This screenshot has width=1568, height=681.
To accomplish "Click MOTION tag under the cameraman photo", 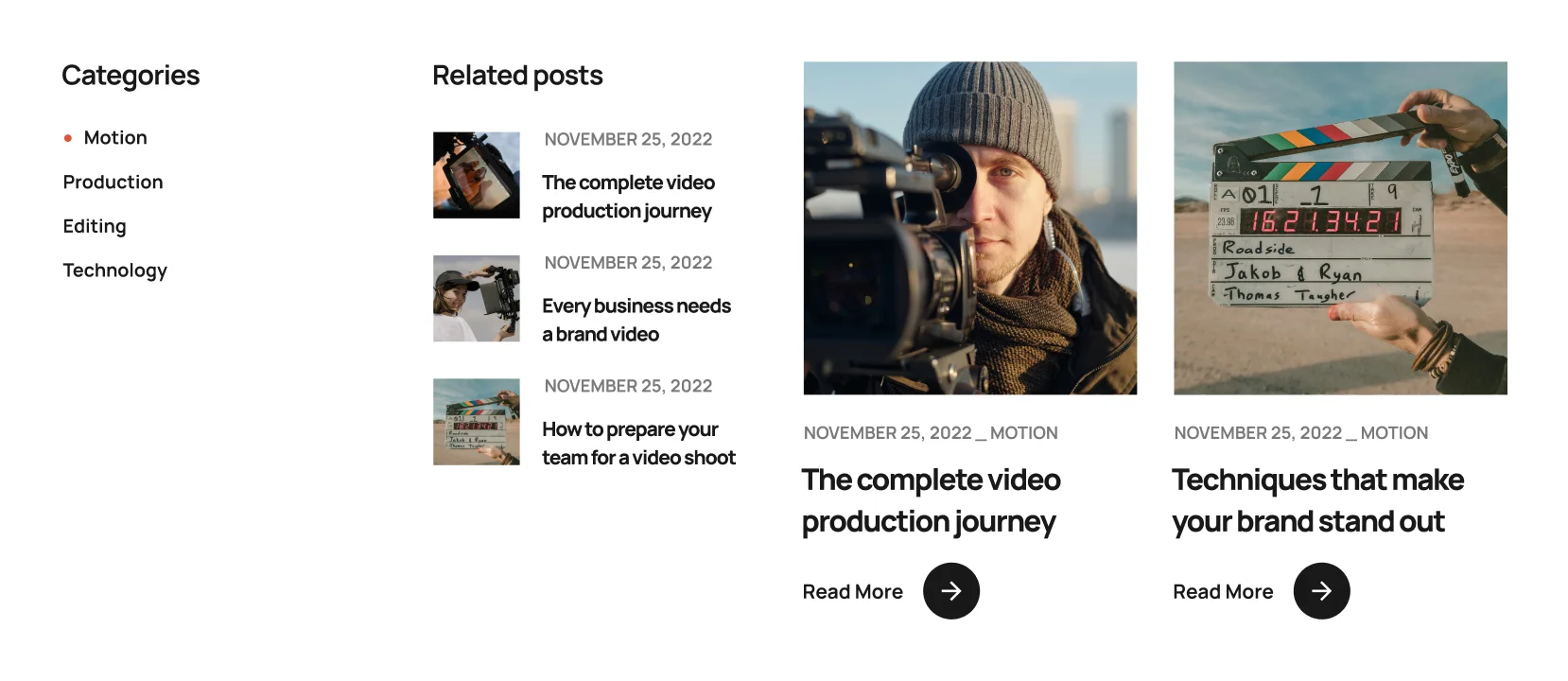I will 1024,433.
